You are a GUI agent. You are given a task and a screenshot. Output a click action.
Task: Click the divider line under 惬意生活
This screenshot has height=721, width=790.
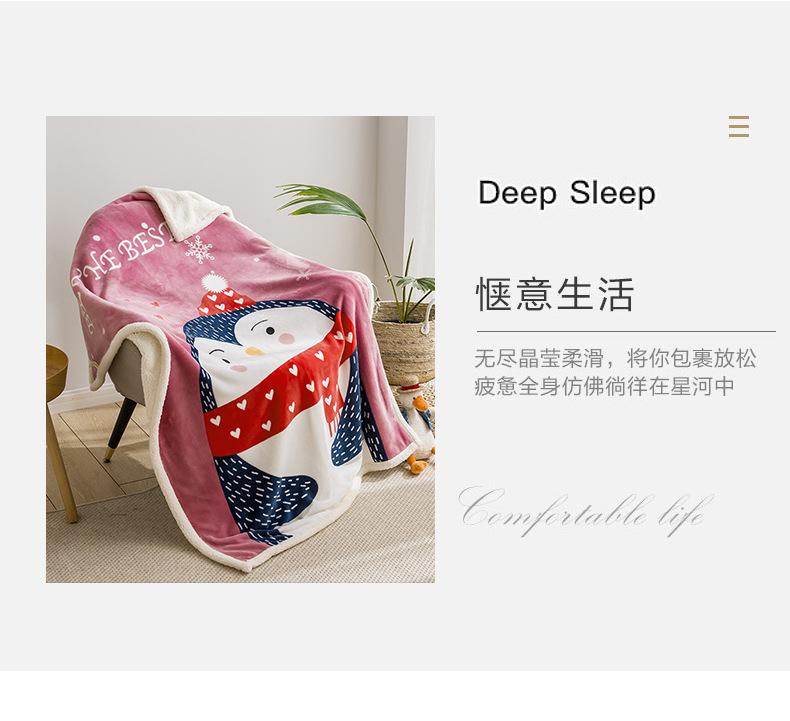click(626, 332)
